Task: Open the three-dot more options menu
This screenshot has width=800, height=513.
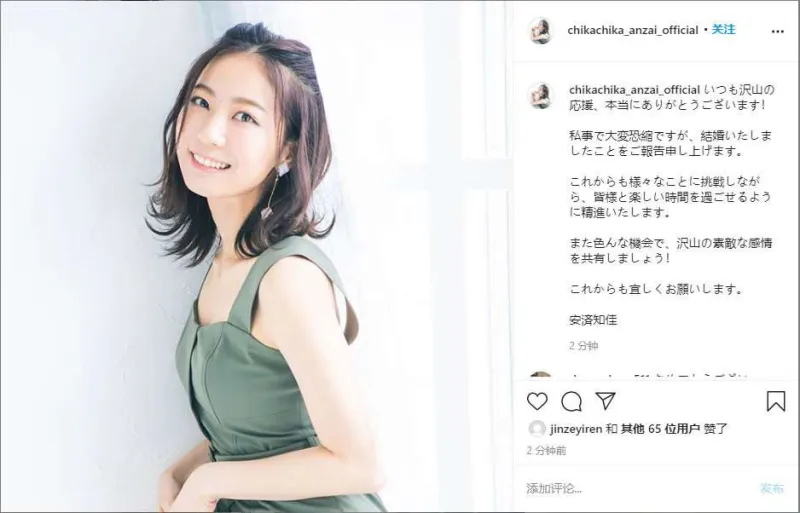Action: (x=778, y=31)
